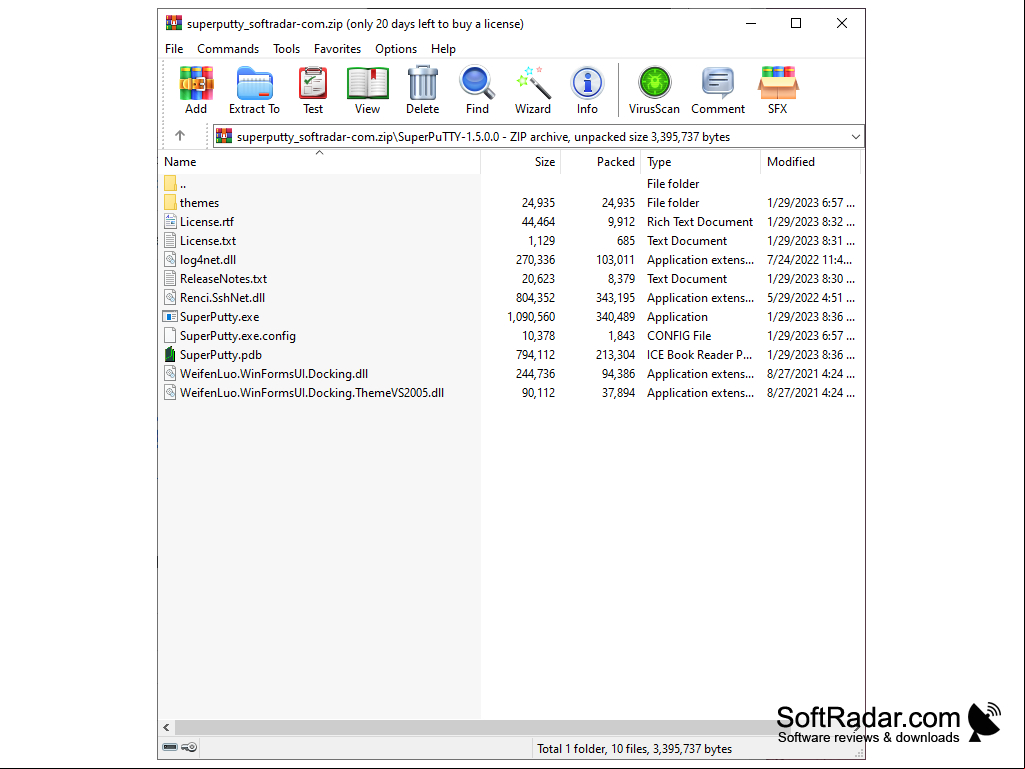Select SuperPutty.exe.config file name
1025x769 pixels.
coord(238,335)
